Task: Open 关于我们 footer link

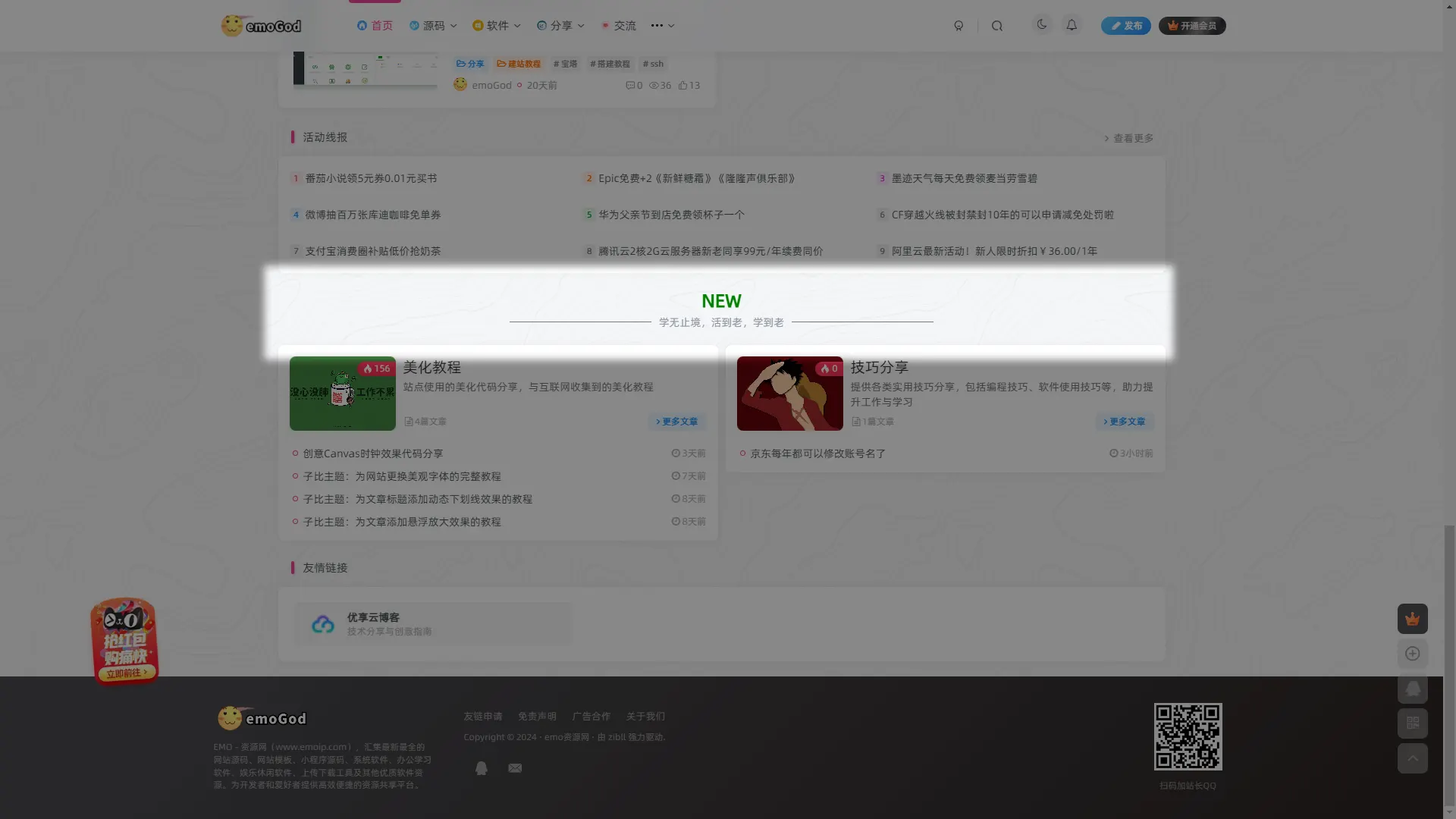Action: [x=645, y=717]
